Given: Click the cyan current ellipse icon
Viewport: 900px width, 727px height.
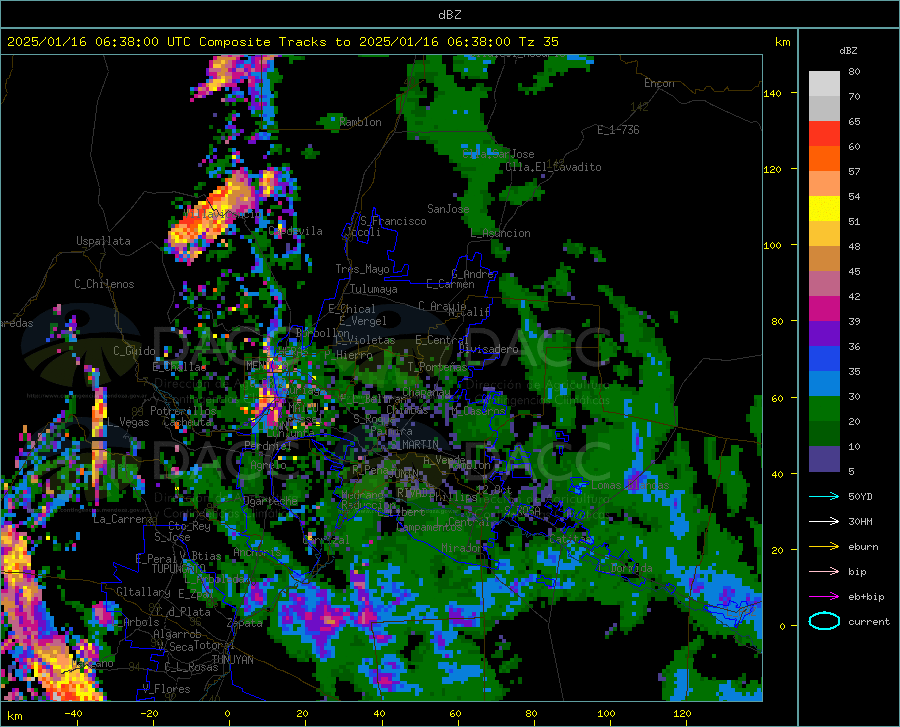Looking at the screenshot, I should coord(824,621).
